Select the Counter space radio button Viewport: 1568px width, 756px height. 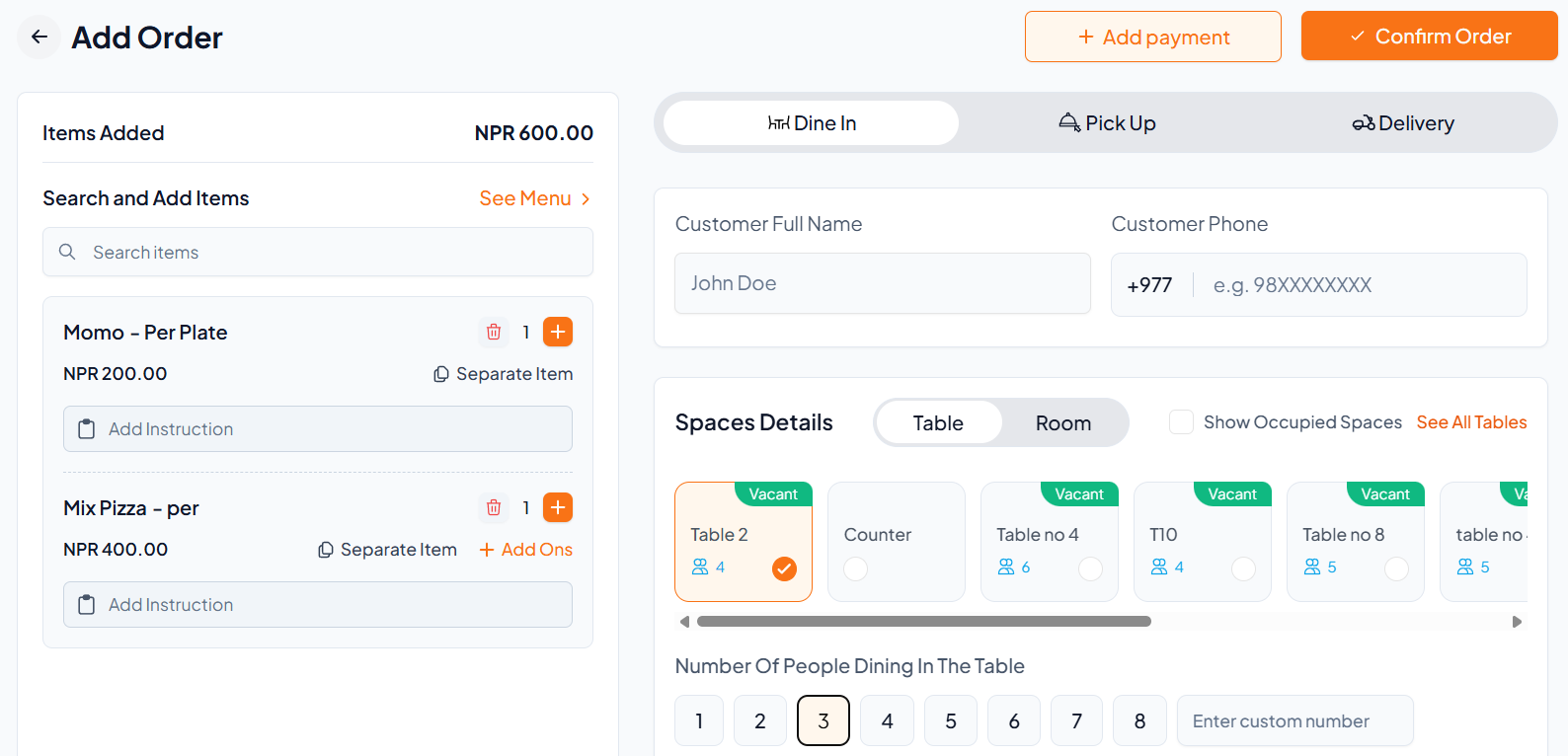coord(856,568)
